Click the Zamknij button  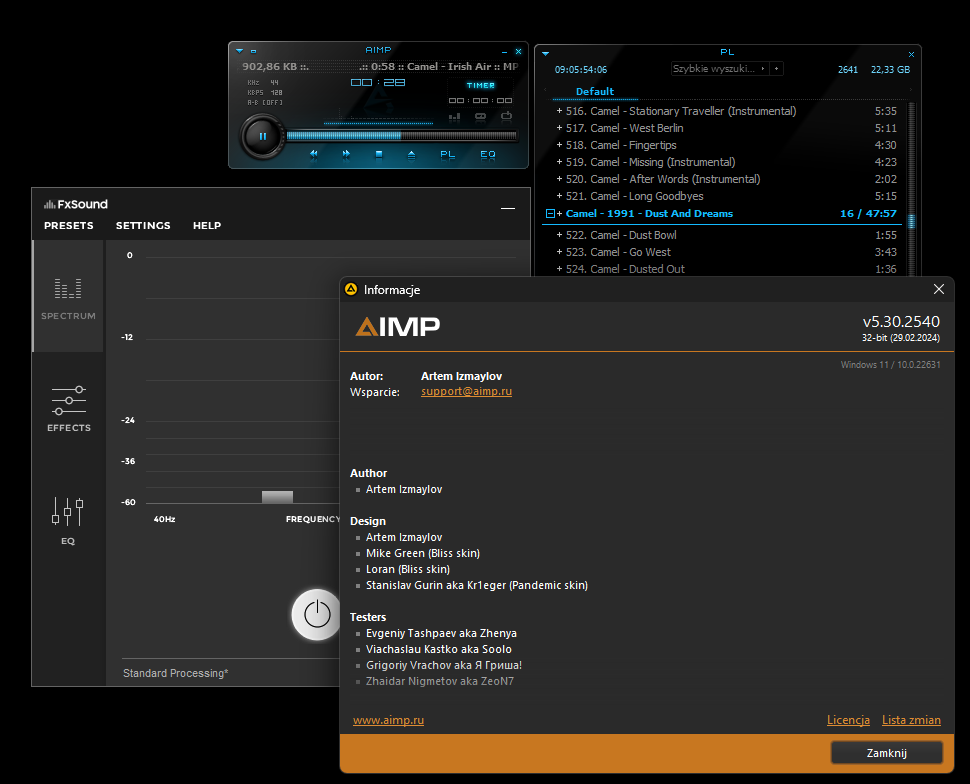point(886,753)
